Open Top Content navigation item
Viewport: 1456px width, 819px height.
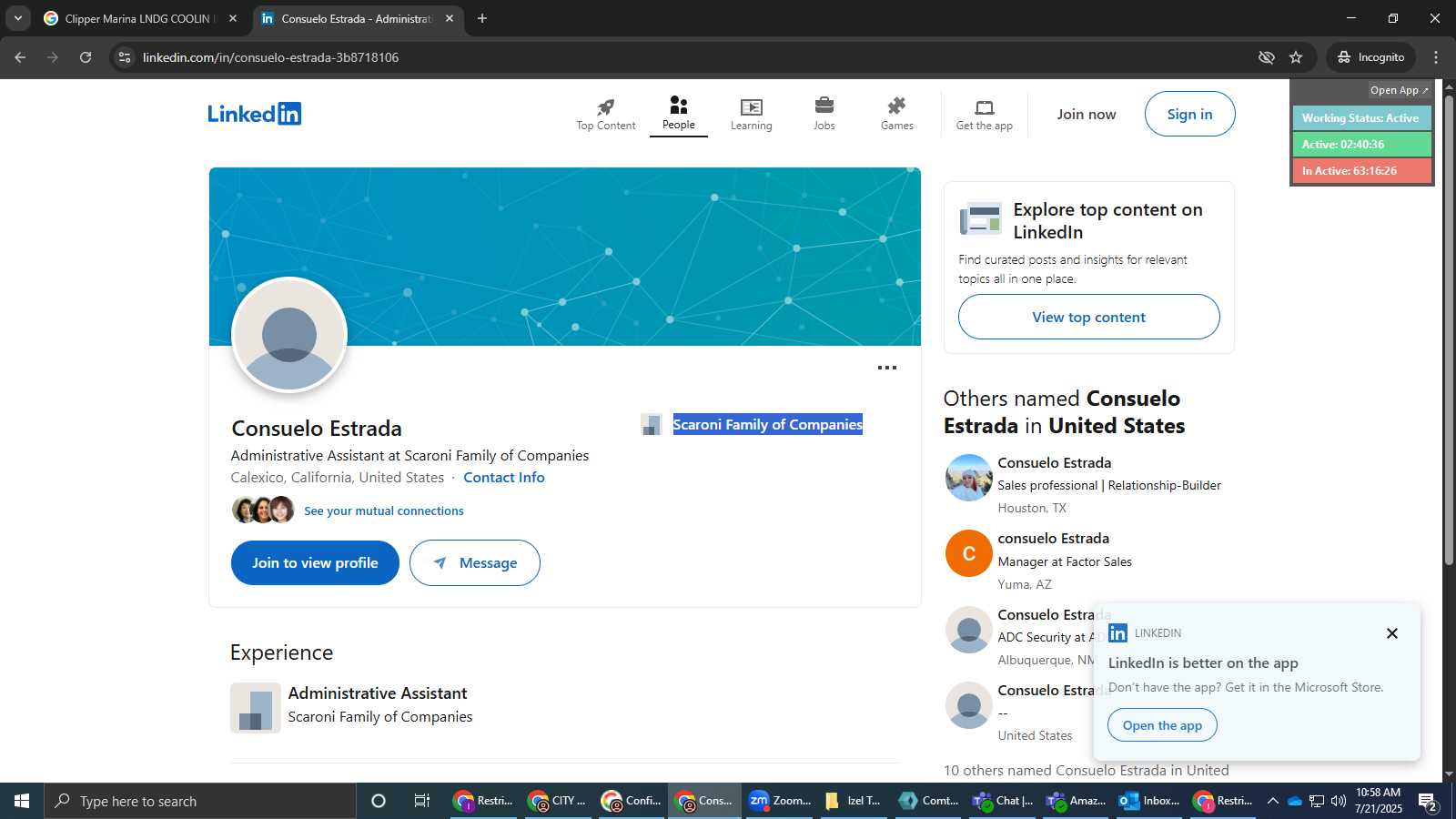[605, 115]
